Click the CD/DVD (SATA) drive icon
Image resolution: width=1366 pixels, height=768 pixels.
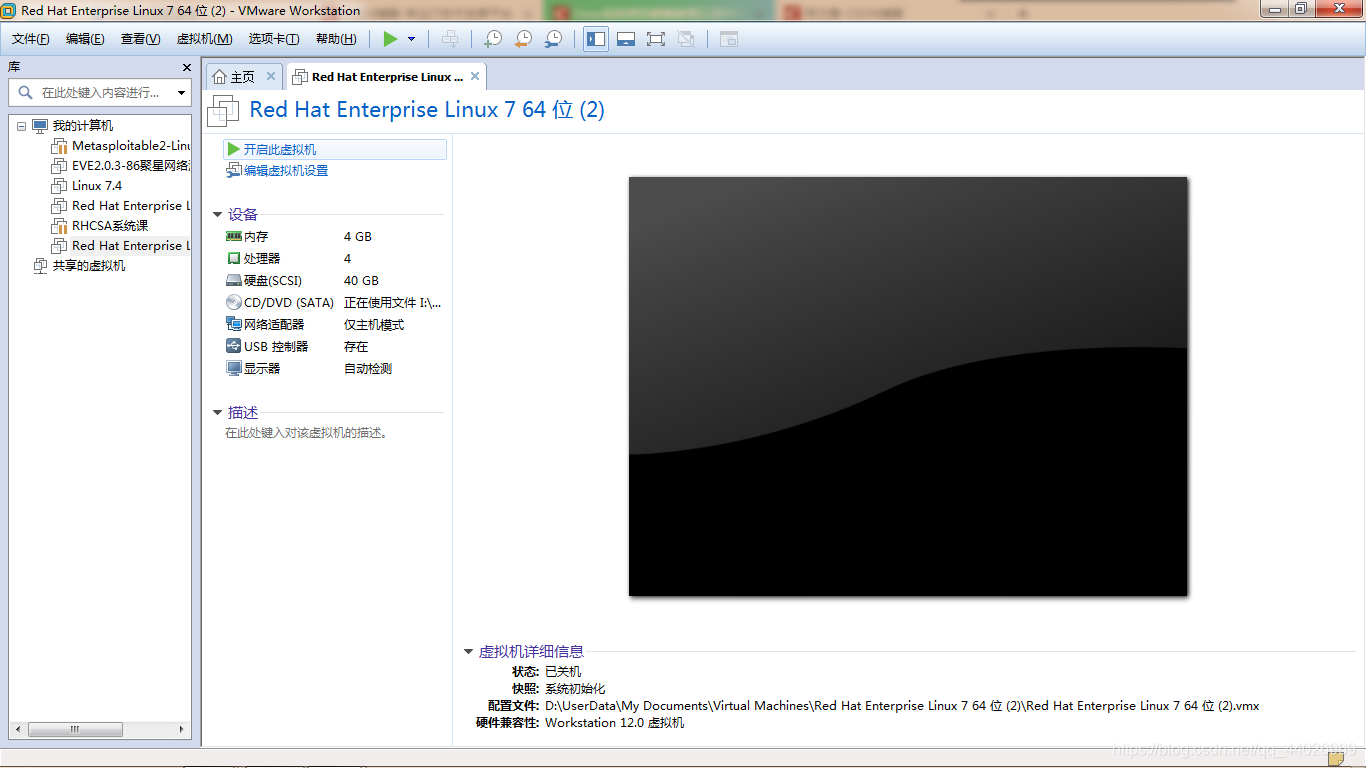(234, 303)
